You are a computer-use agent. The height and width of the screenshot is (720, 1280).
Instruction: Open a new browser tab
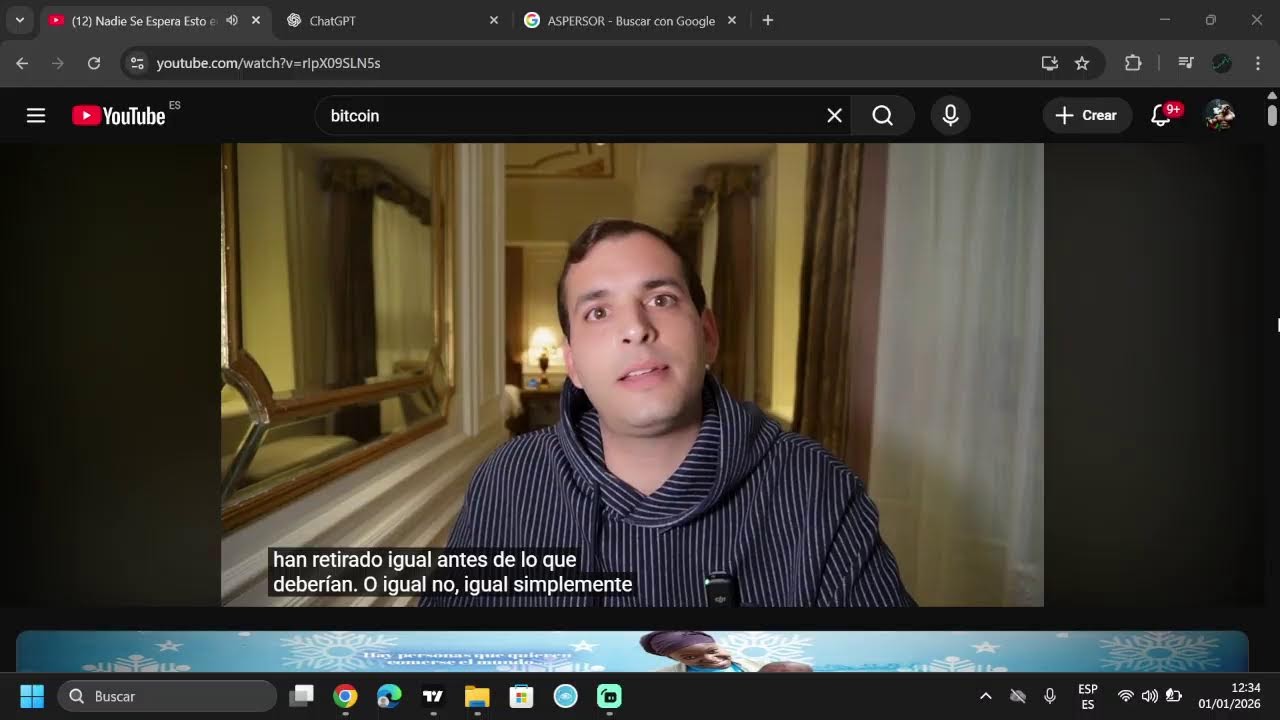[767, 20]
